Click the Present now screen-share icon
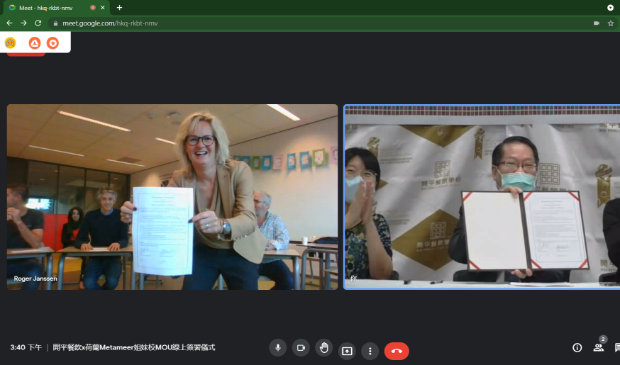The height and width of the screenshot is (365, 620). [x=347, y=351]
